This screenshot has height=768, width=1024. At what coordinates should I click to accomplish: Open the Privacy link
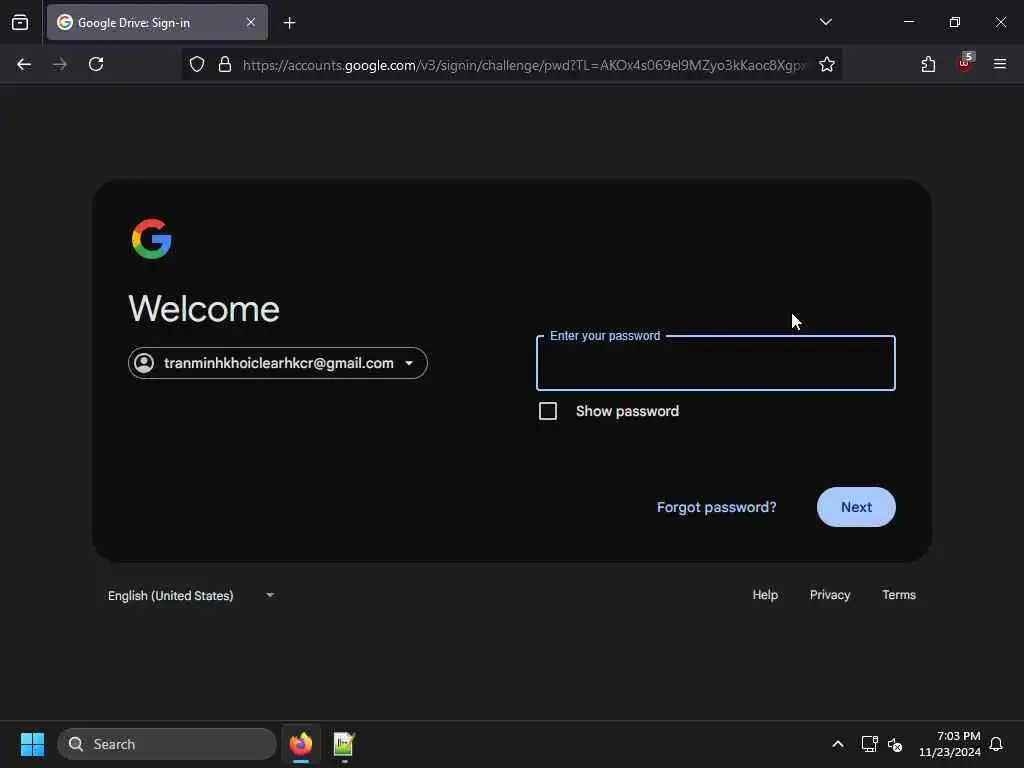[830, 595]
